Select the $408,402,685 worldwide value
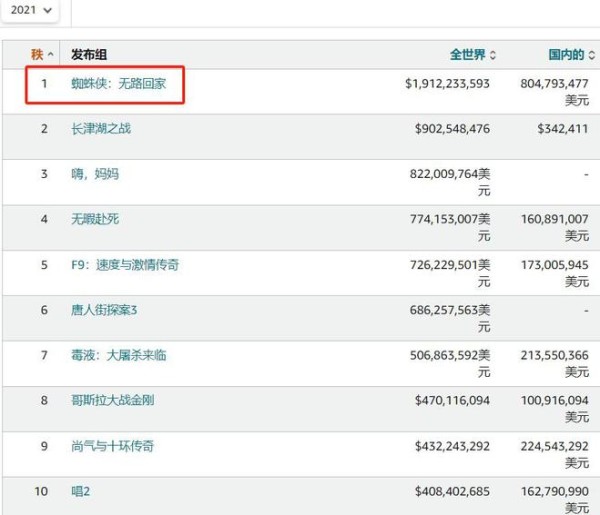Image resolution: width=600 pixels, height=515 pixels. tap(452, 491)
